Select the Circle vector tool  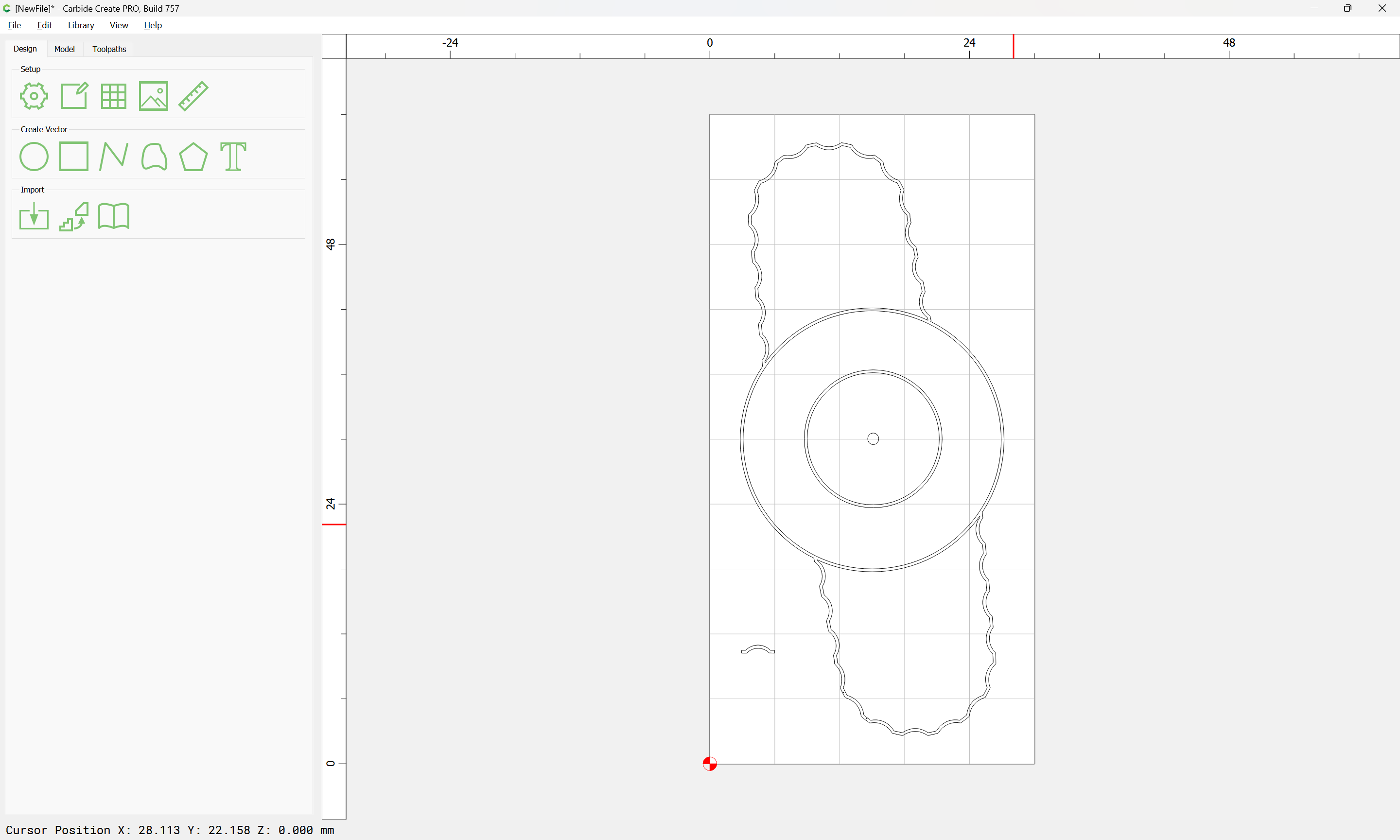[34, 157]
